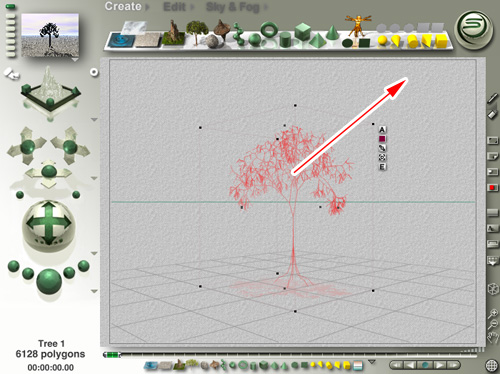
Task: Create a symmetrical lattice in Create palette
Action: pos(222,29)
